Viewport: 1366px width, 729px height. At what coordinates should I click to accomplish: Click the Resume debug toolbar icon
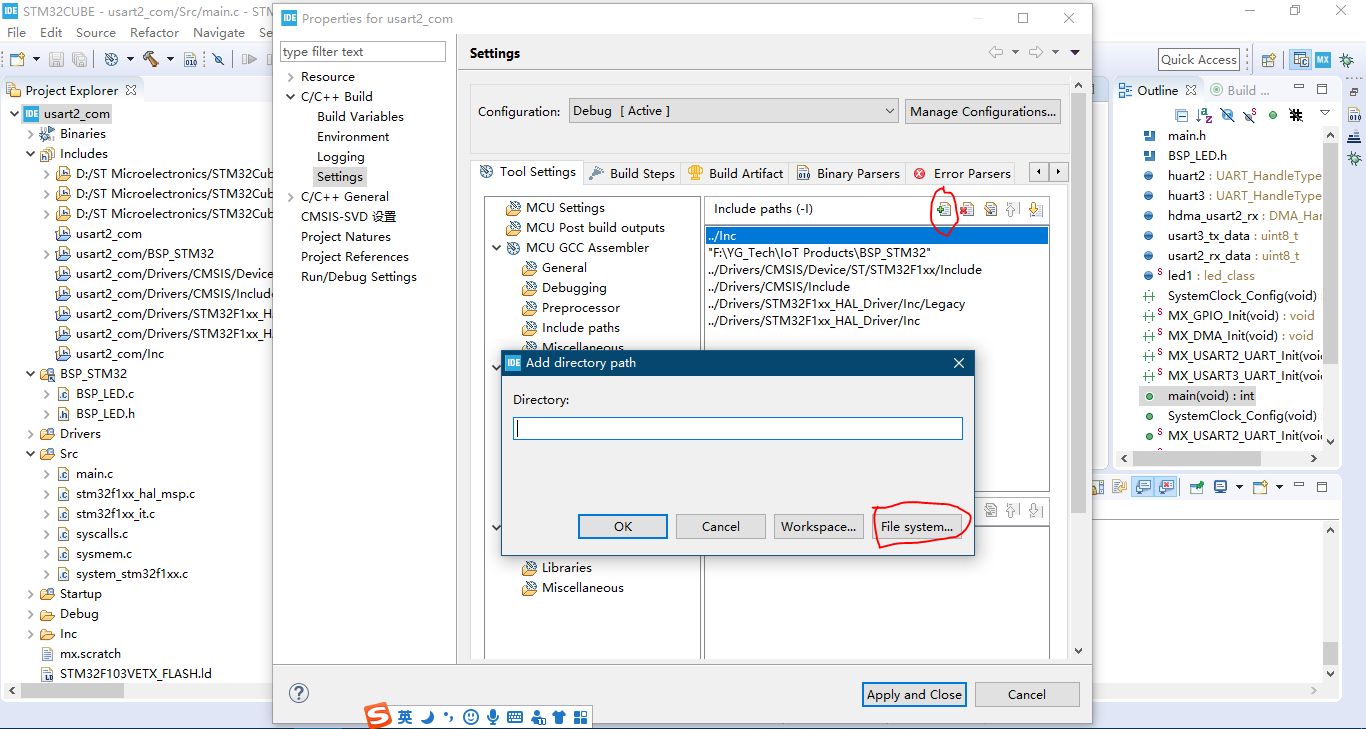pos(248,60)
